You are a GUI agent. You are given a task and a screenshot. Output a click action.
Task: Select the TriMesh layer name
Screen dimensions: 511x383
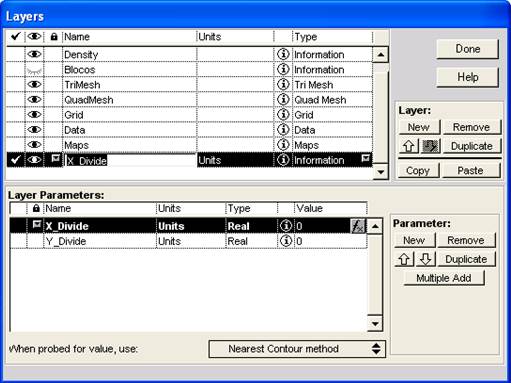(82, 85)
